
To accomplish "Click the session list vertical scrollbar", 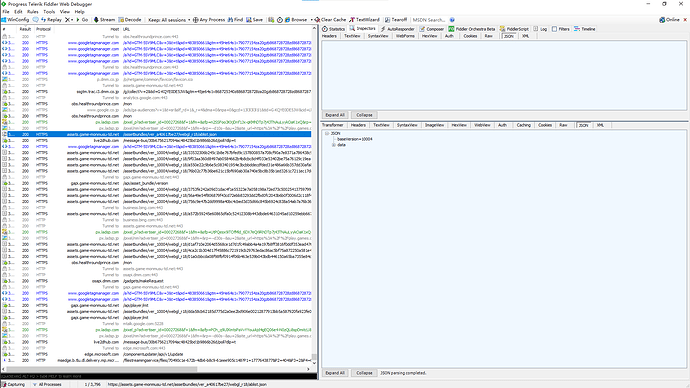I will pyautogui.click(x=314, y=196).
